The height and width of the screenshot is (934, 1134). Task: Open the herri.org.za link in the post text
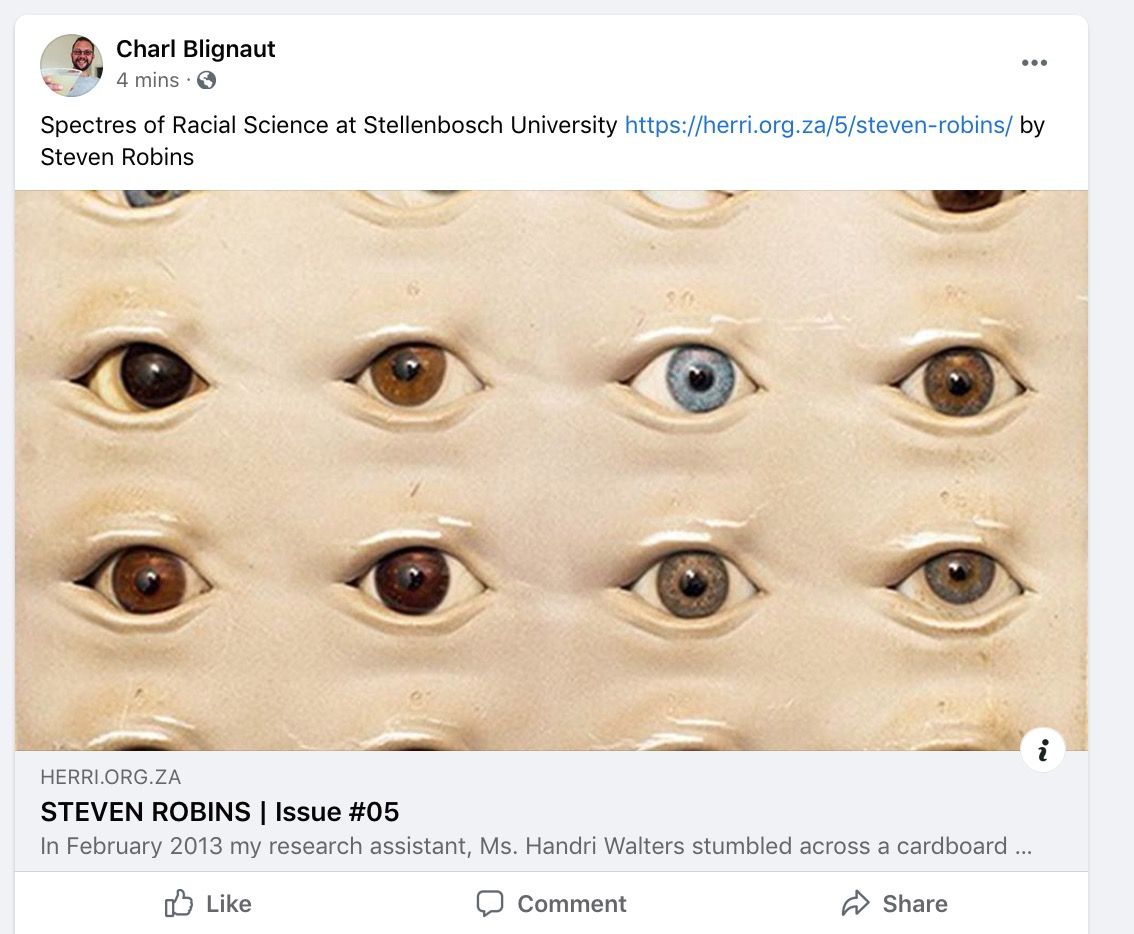818,125
